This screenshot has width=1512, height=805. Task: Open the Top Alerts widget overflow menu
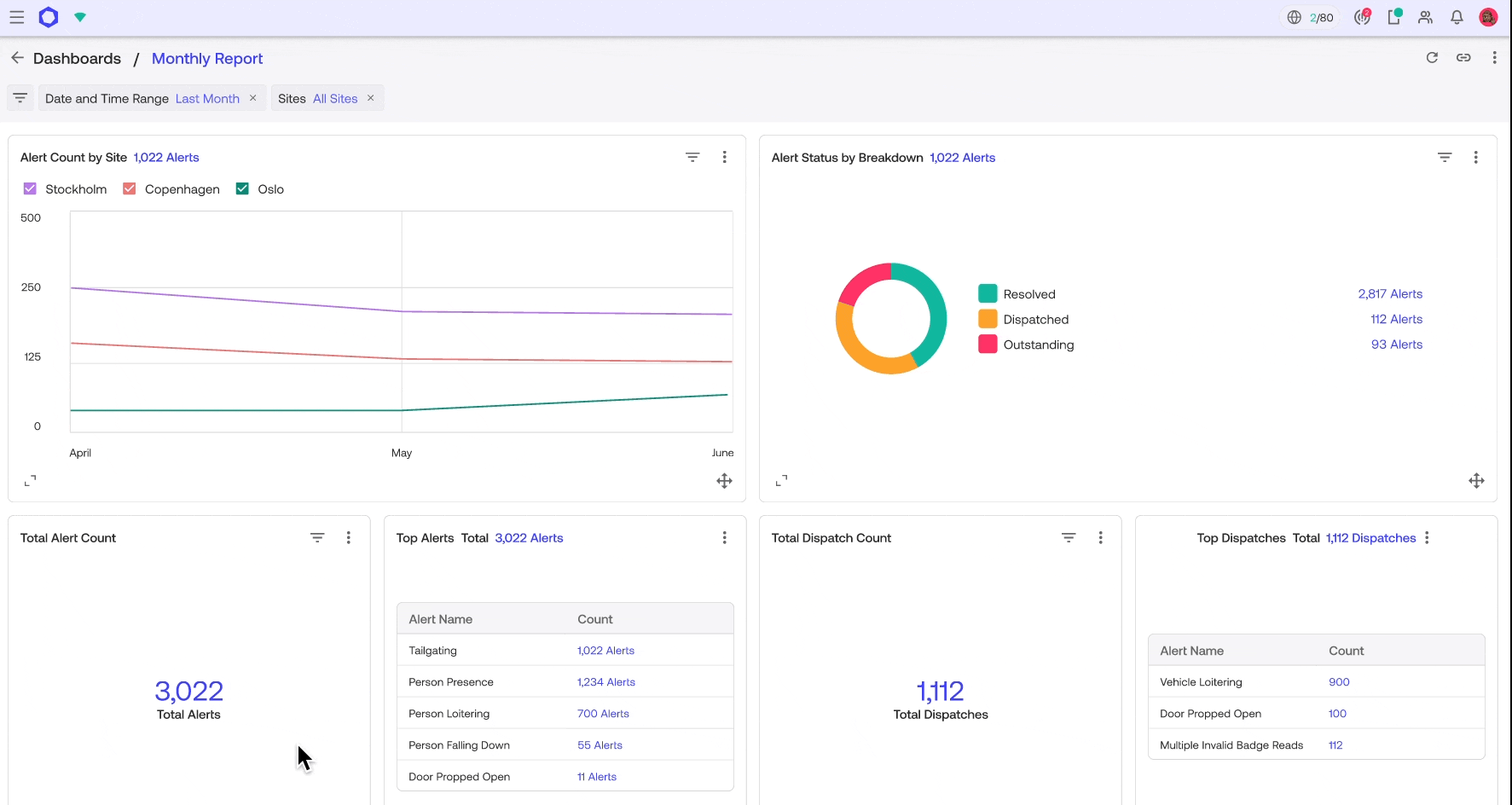pyautogui.click(x=724, y=537)
